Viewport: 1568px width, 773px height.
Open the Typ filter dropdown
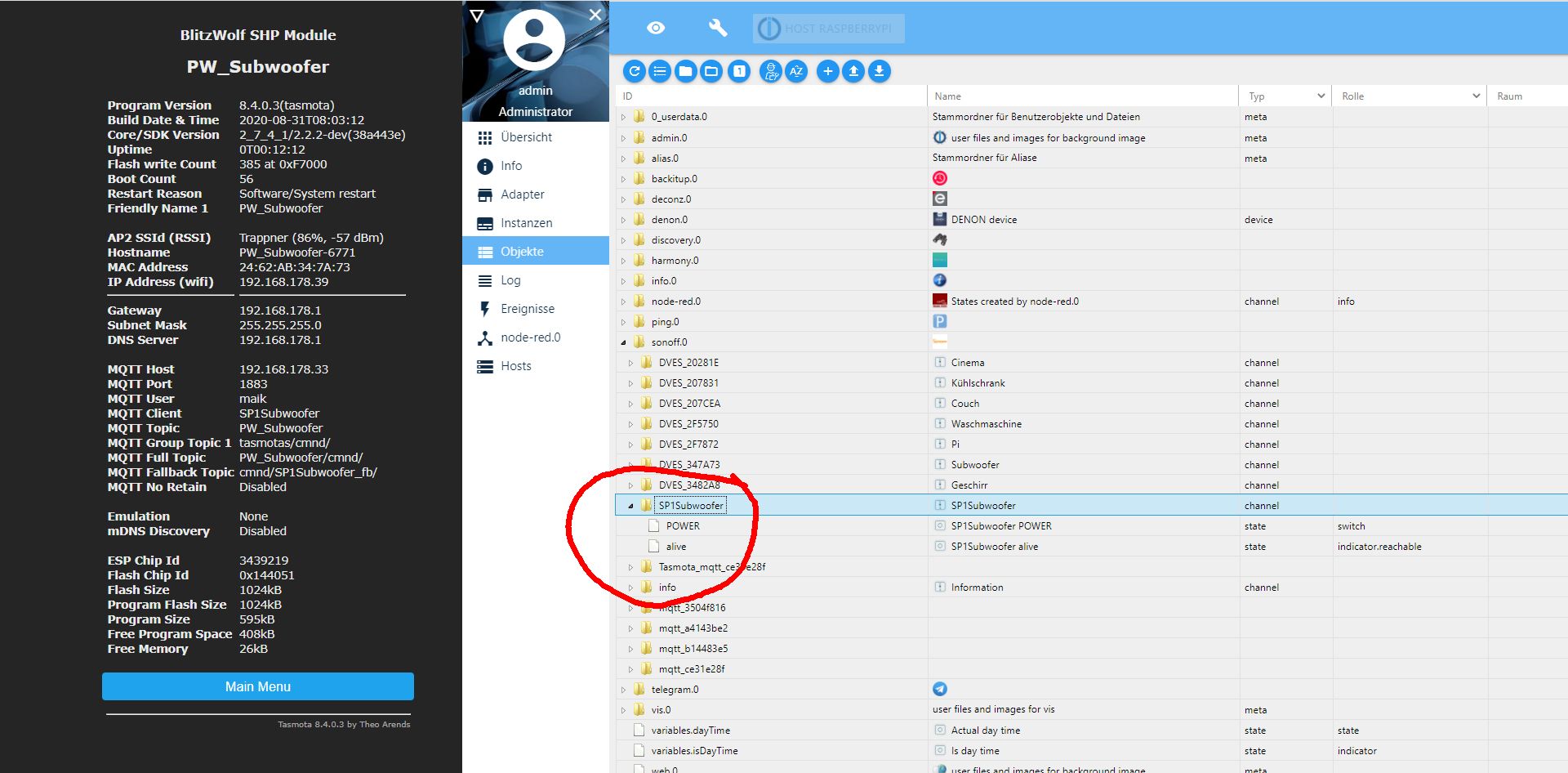coord(1285,96)
